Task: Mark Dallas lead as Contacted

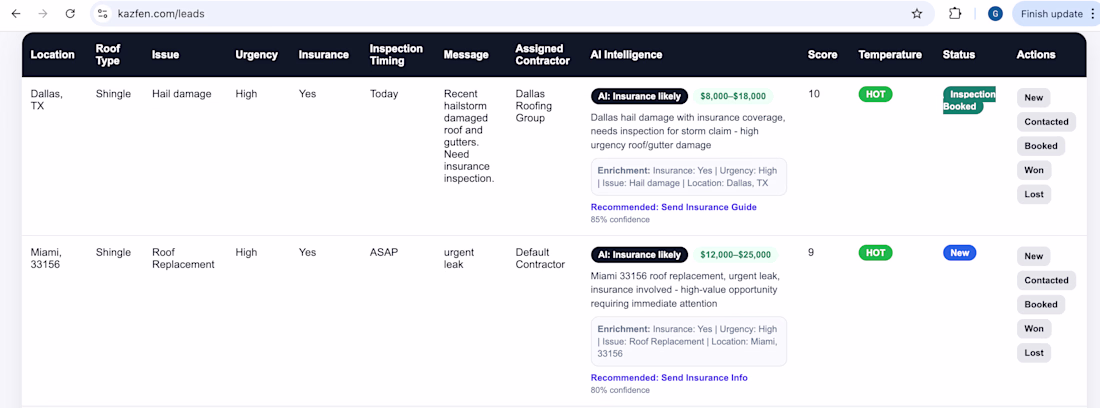Action: 1046,122
